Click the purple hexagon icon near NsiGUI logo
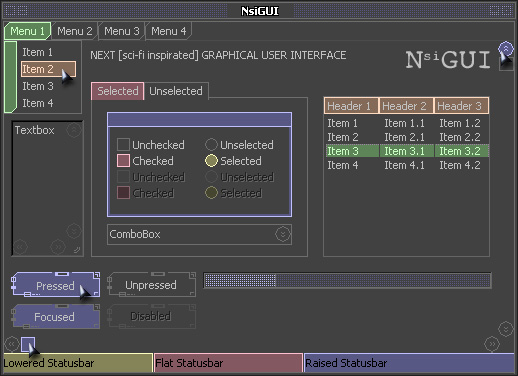The image size is (518, 376). (506, 49)
